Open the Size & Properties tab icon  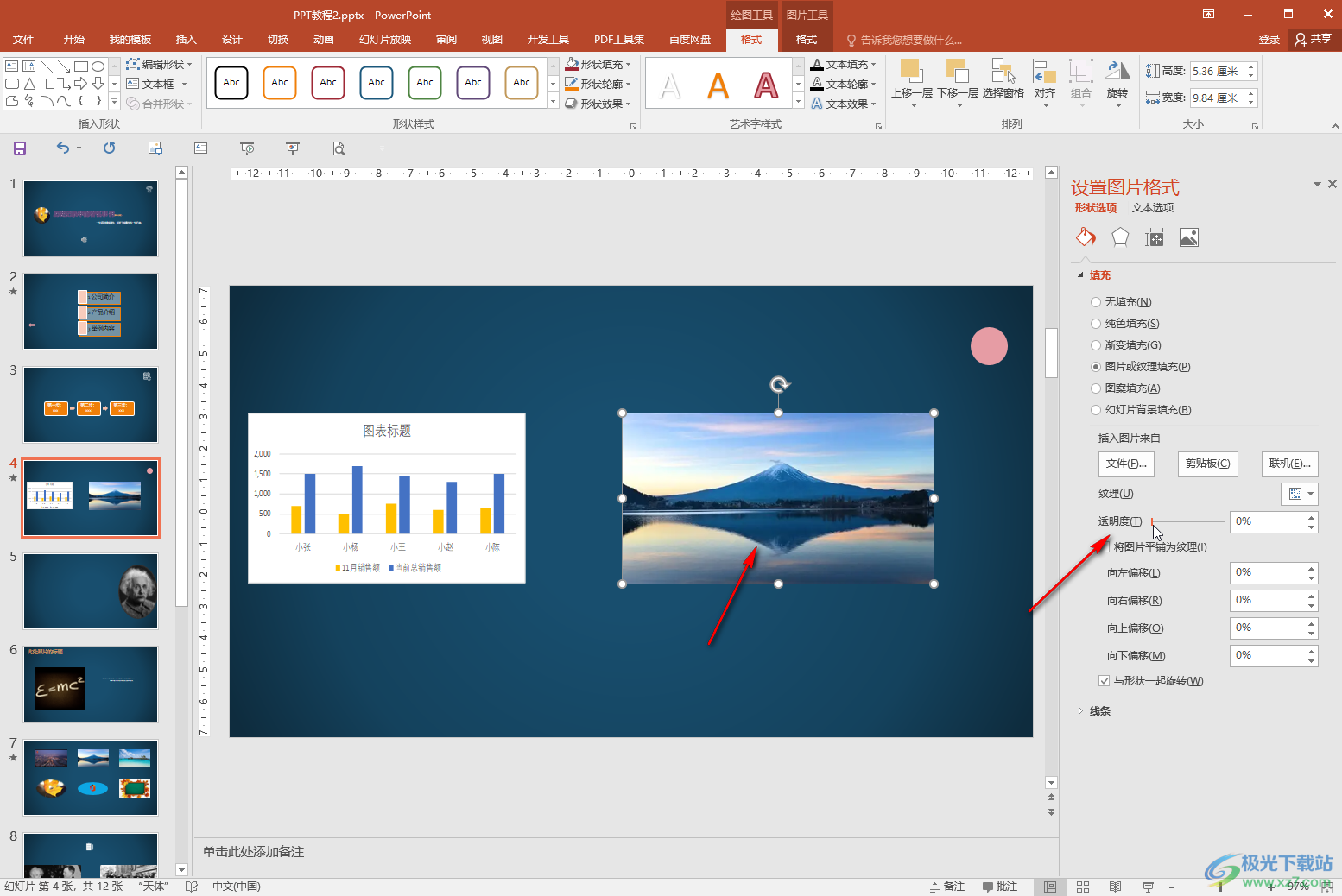(x=1155, y=238)
